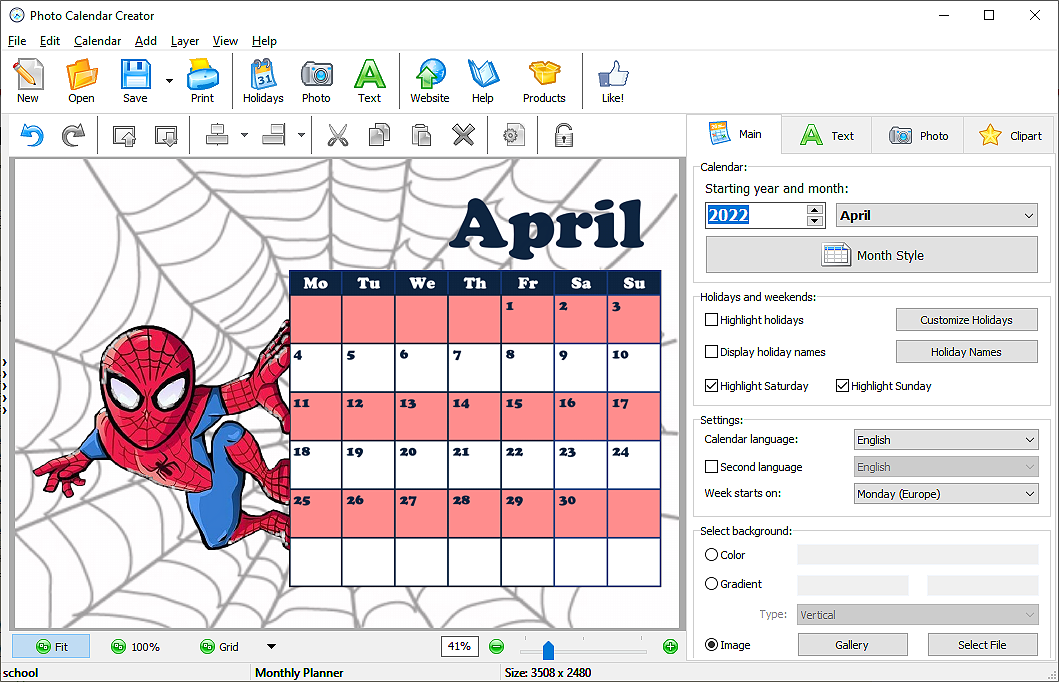Open the Week starts on dropdown
This screenshot has height=682, width=1059.
(946, 494)
